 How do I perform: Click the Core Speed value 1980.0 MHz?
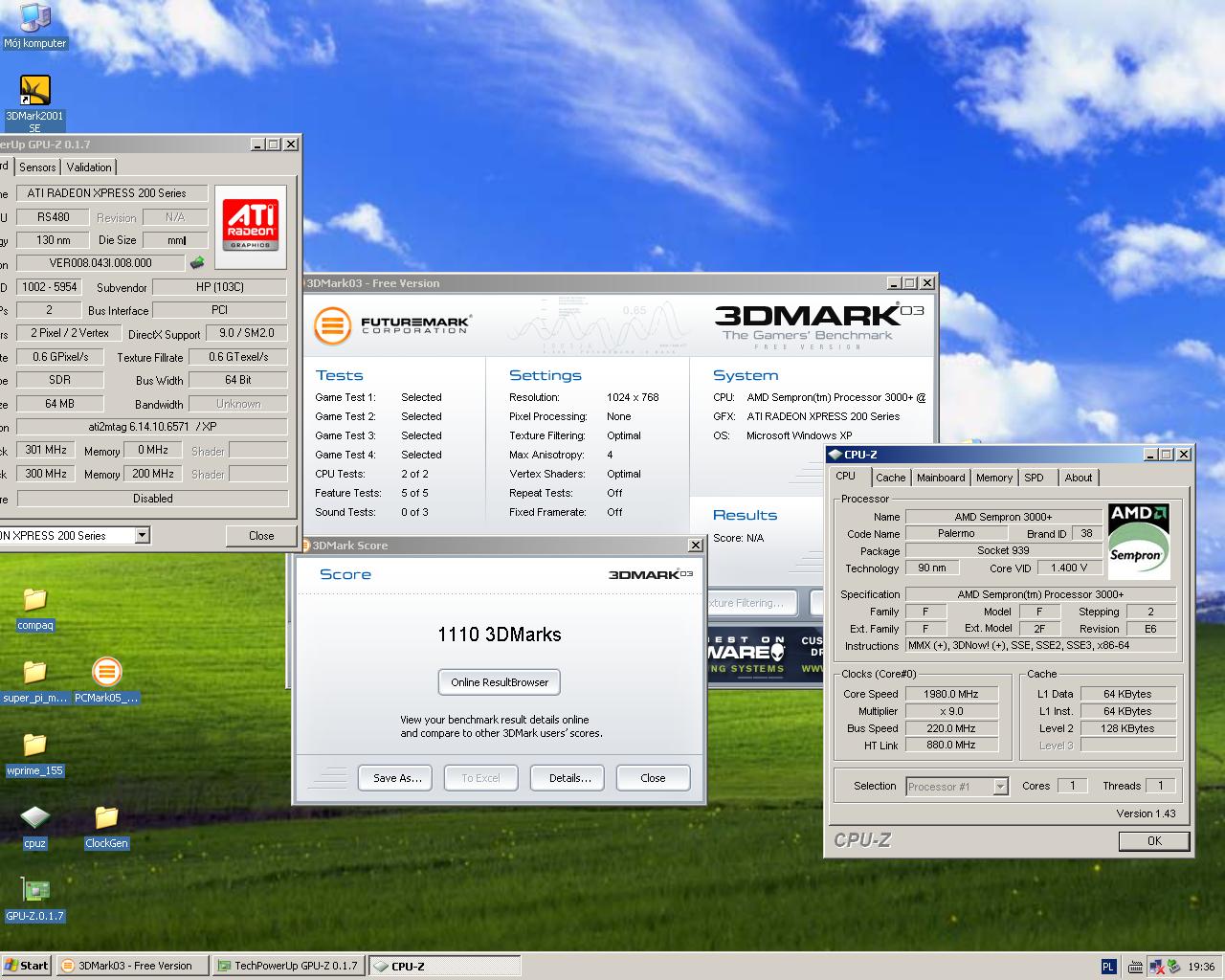click(952, 694)
